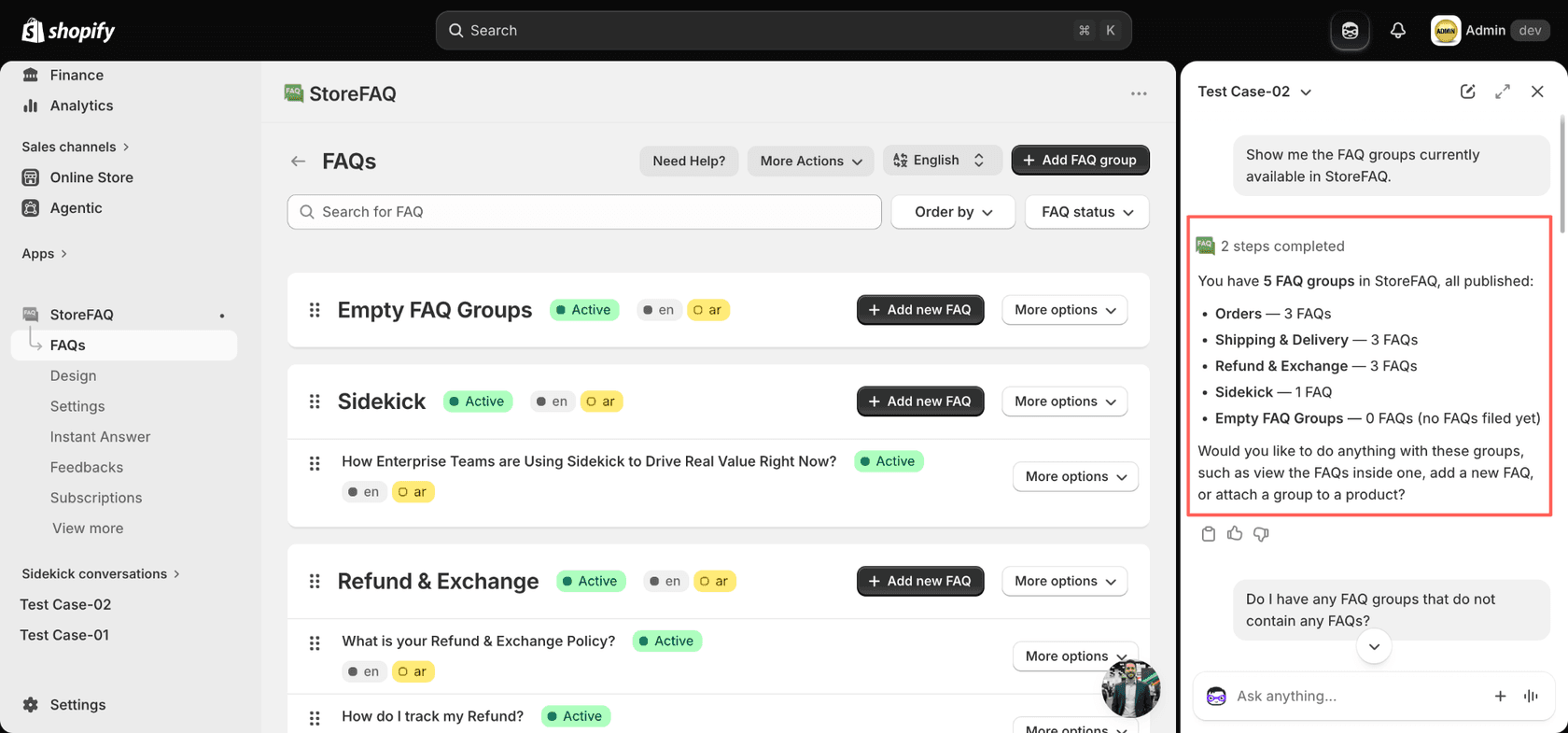Image resolution: width=1568 pixels, height=733 pixels.
Task: Open the More Actions dropdown
Action: (810, 161)
